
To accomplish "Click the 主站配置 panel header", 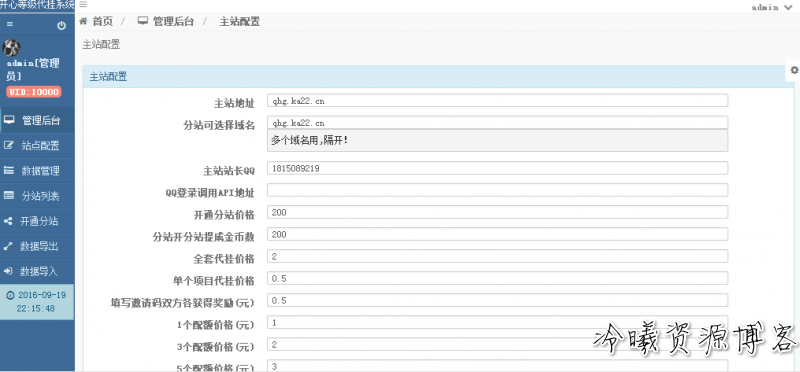I will pyautogui.click(x=438, y=77).
